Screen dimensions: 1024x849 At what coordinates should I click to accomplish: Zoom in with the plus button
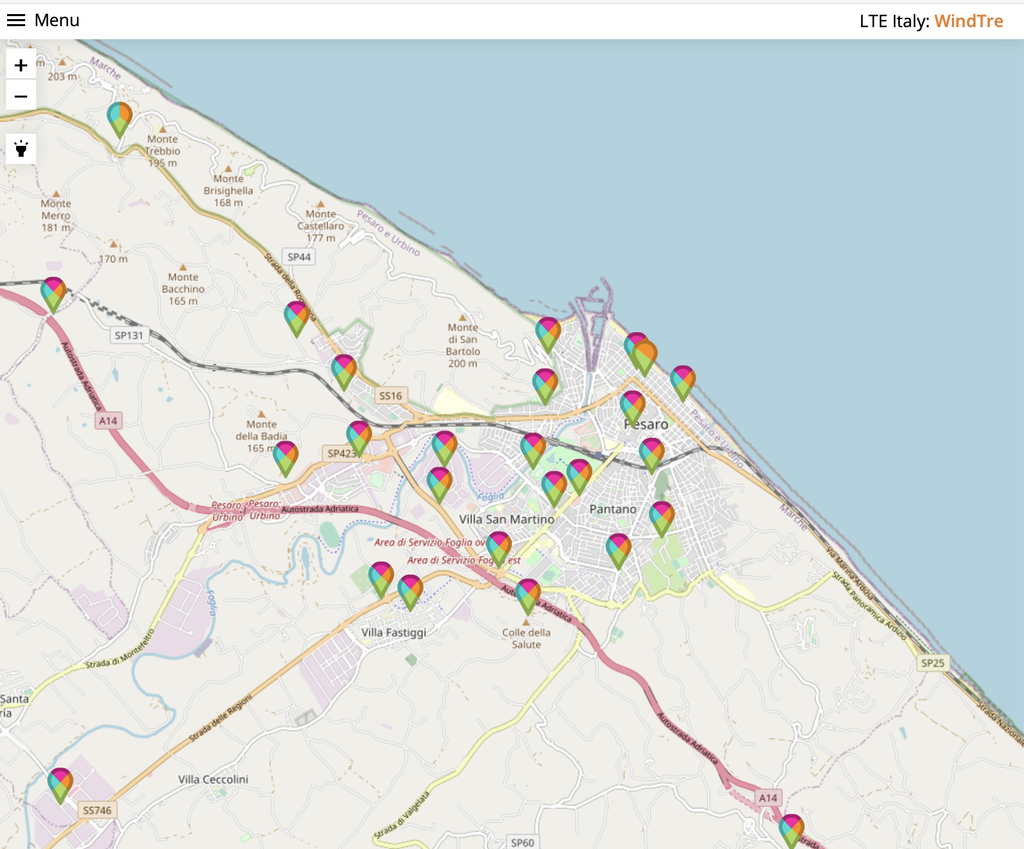coord(21,65)
